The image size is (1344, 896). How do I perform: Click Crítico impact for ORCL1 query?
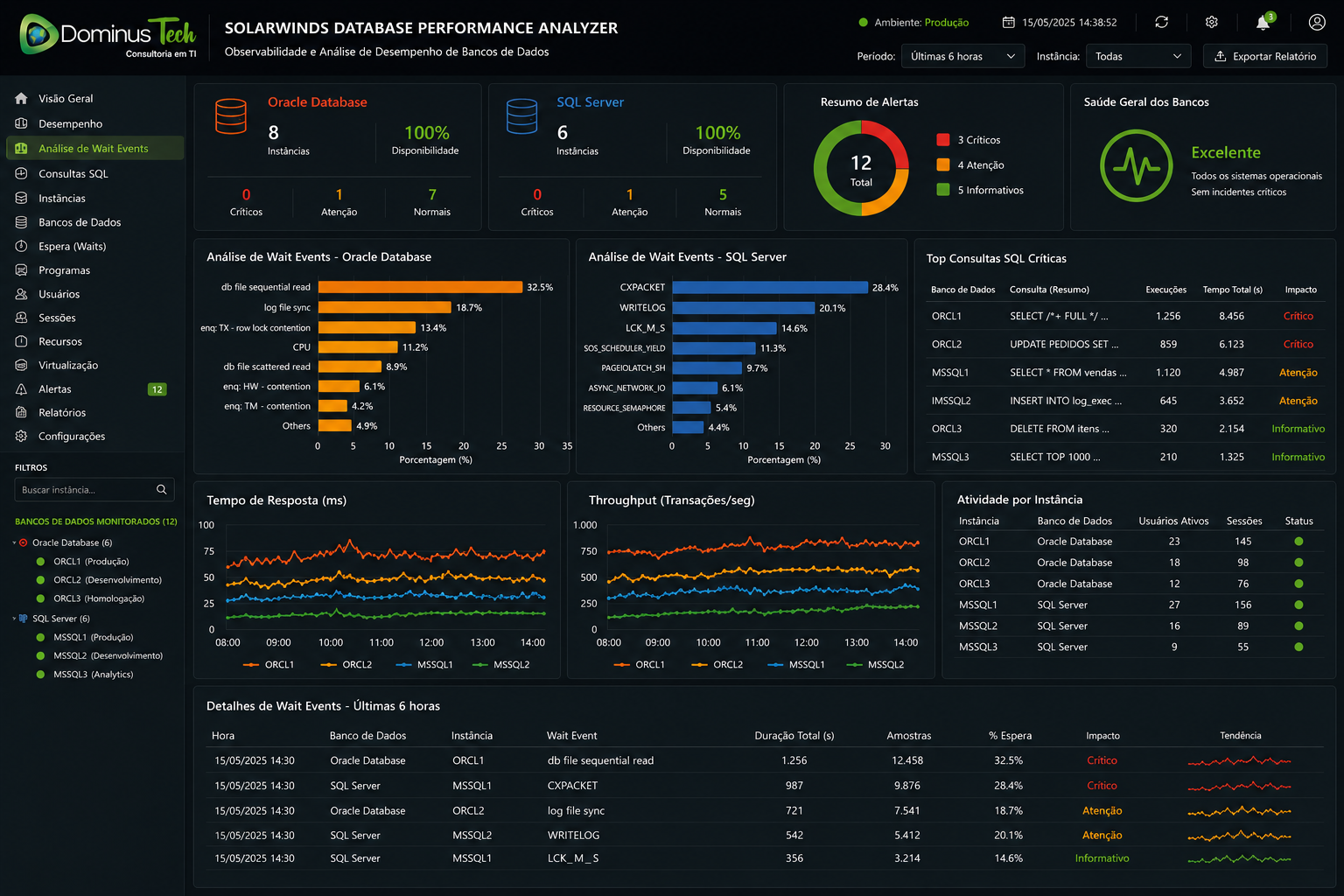1298,316
